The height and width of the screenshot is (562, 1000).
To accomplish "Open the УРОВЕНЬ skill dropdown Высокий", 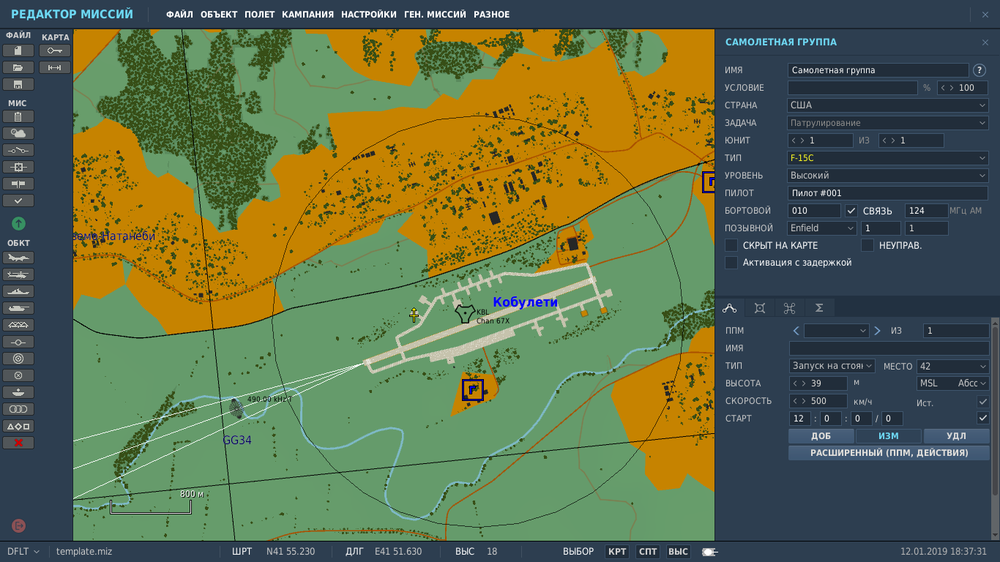I will coord(888,175).
